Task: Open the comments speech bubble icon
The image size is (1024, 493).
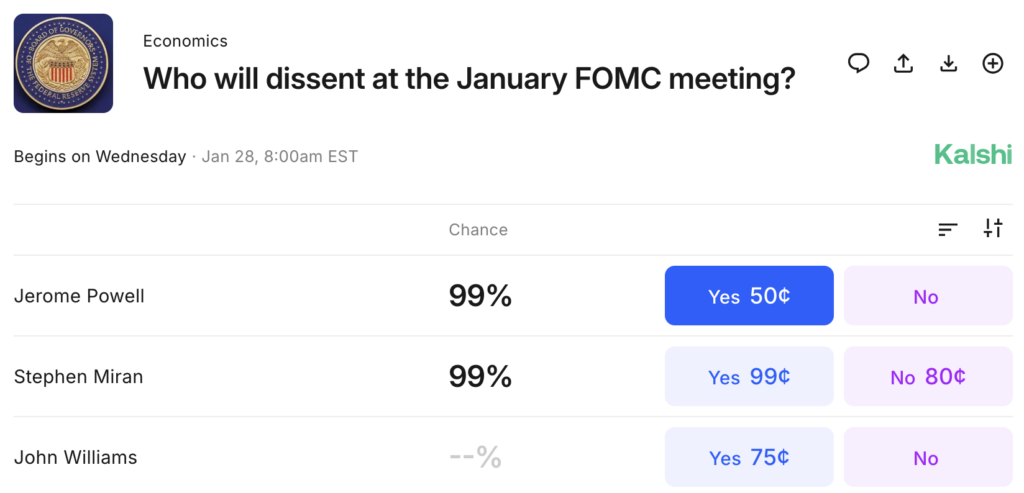Action: click(x=858, y=63)
